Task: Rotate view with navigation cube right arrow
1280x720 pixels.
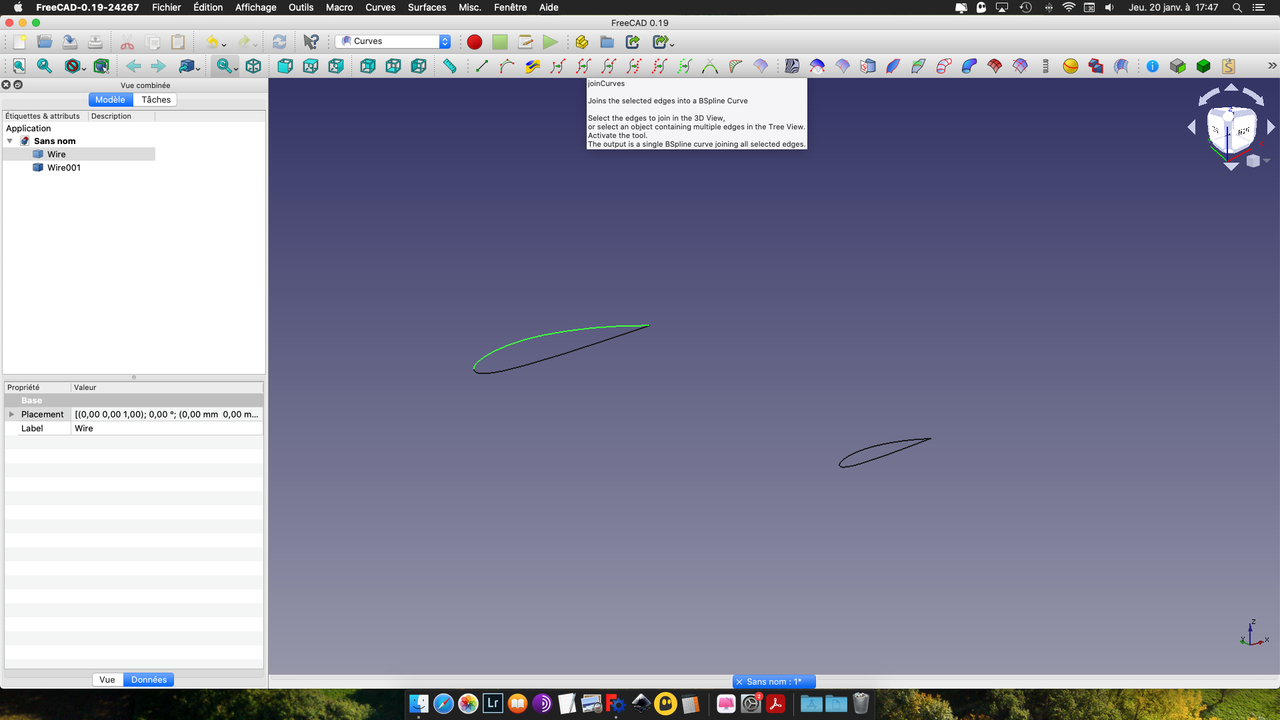Action: 1271,128
